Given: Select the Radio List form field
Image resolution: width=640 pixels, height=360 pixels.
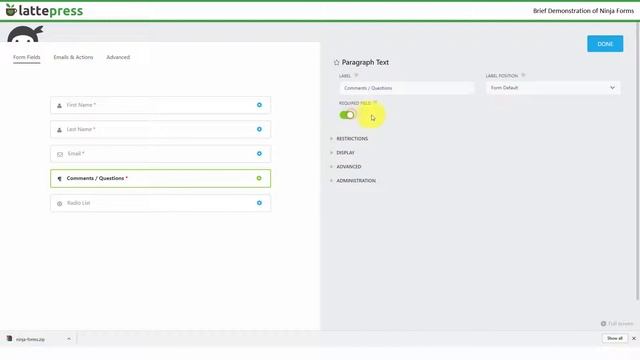Looking at the screenshot, I should [160, 203].
